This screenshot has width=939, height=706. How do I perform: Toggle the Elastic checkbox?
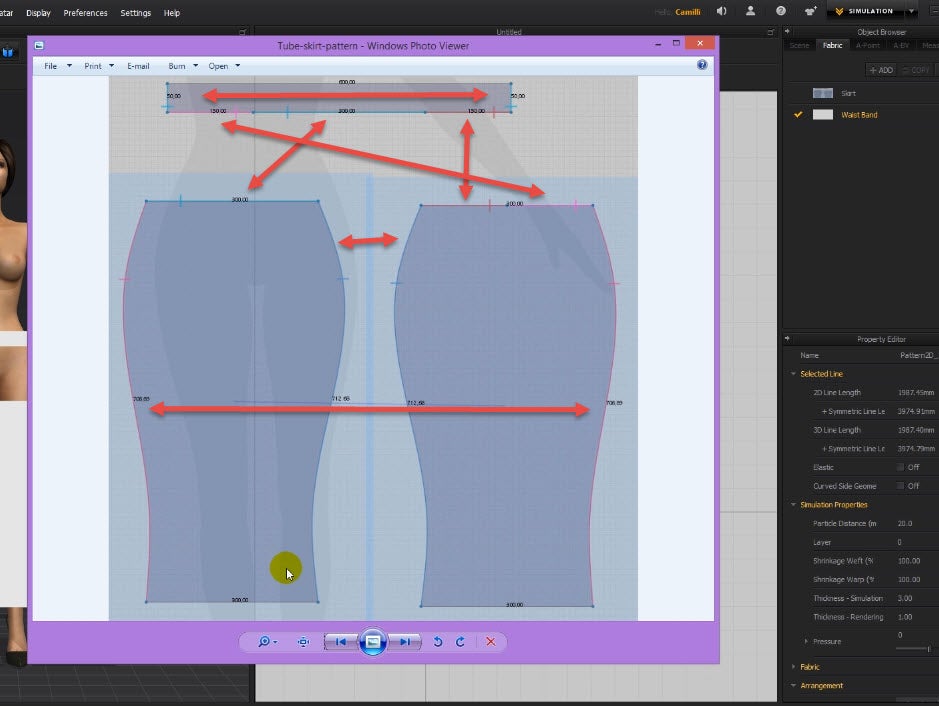[900, 467]
